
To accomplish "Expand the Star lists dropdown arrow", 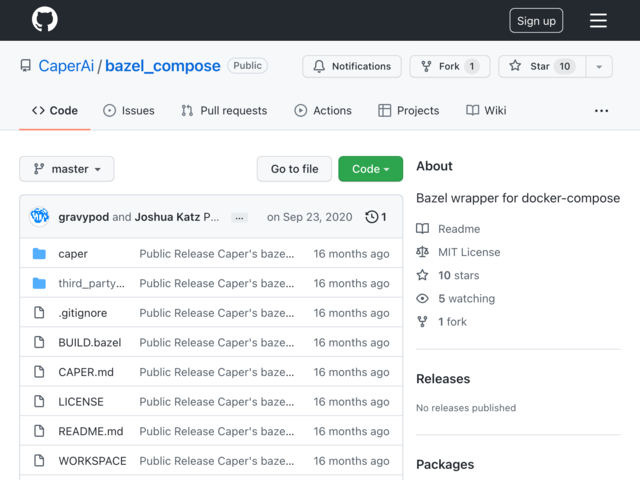I will coord(599,67).
